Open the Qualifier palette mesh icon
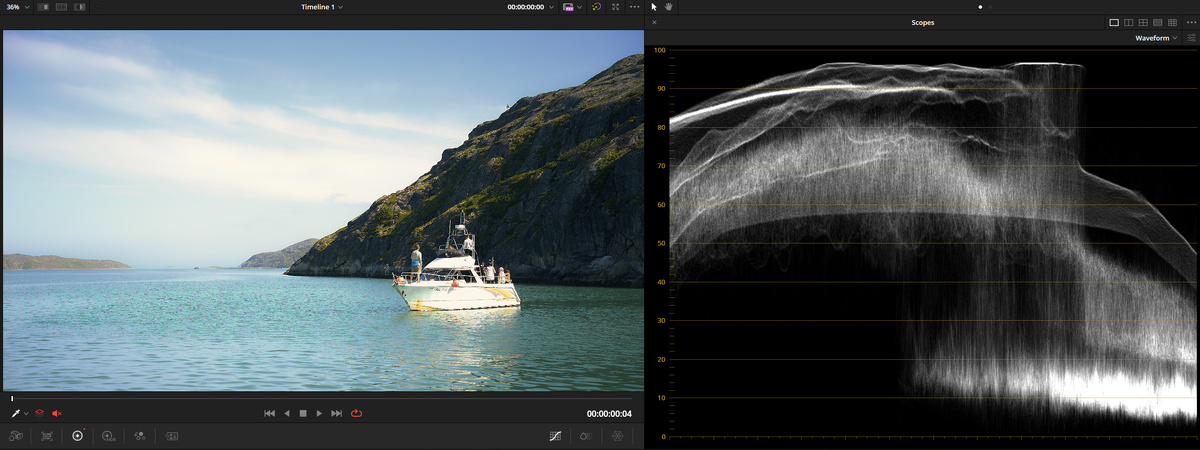The width and height of the screenshot is (1200, 450). point(618,436)
